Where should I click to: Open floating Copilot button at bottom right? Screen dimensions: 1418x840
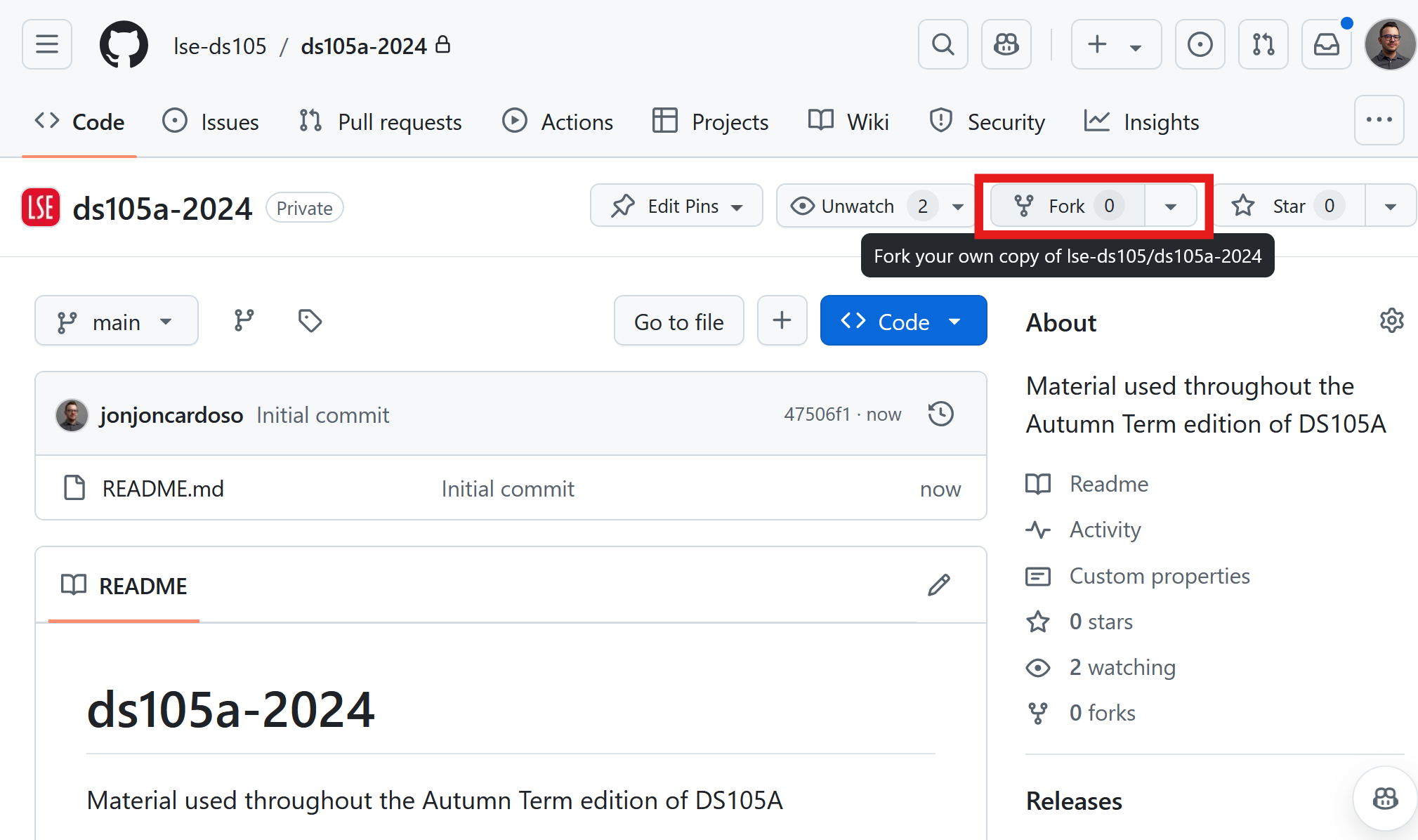point(1385,799)
